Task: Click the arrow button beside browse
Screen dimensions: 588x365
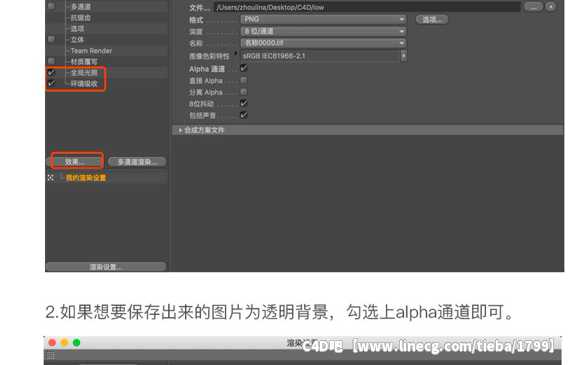Action: click(x=551, y=7)
